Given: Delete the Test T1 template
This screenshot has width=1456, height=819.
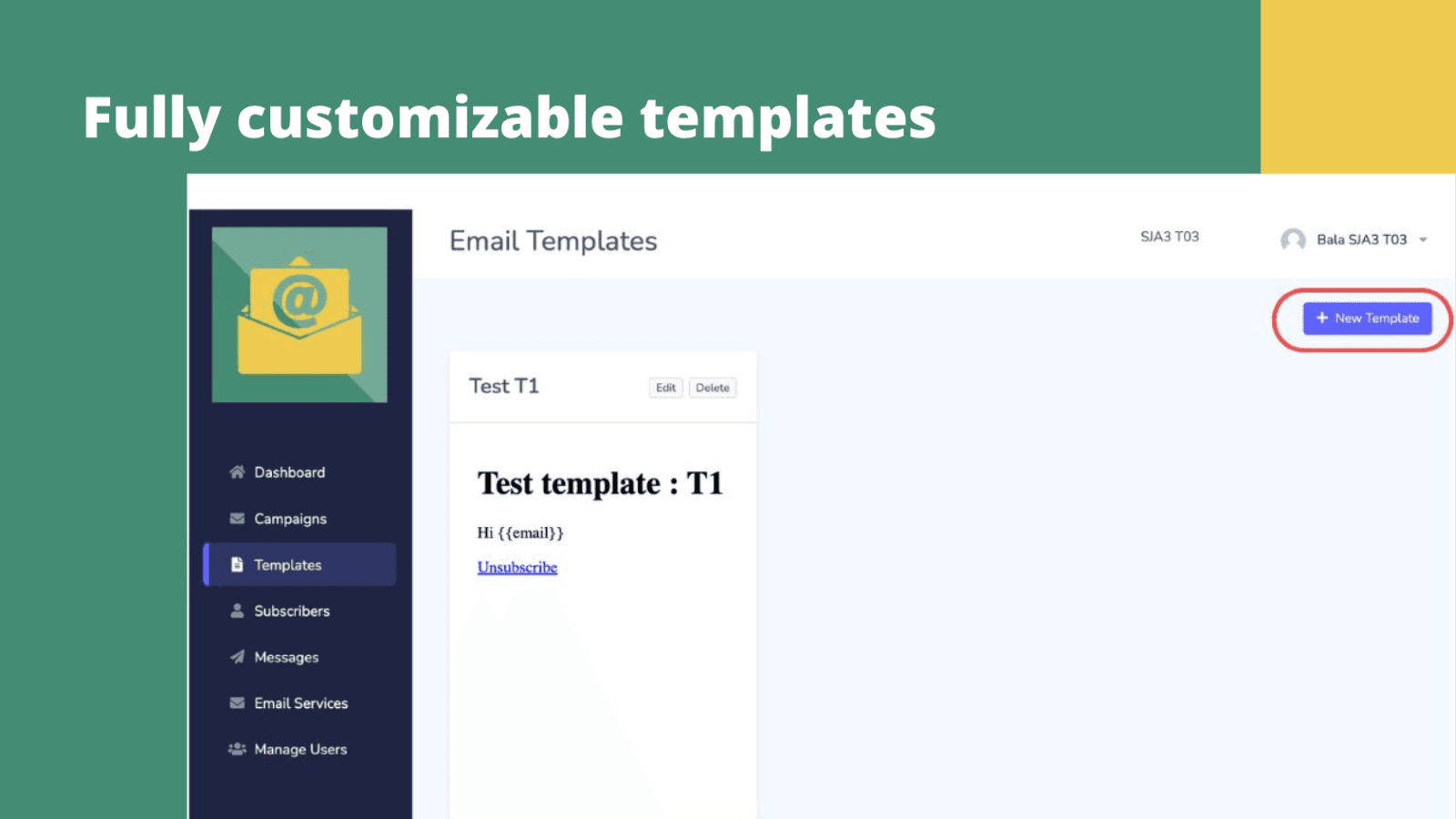Looking at the screenshot, I should coord(713,388).
